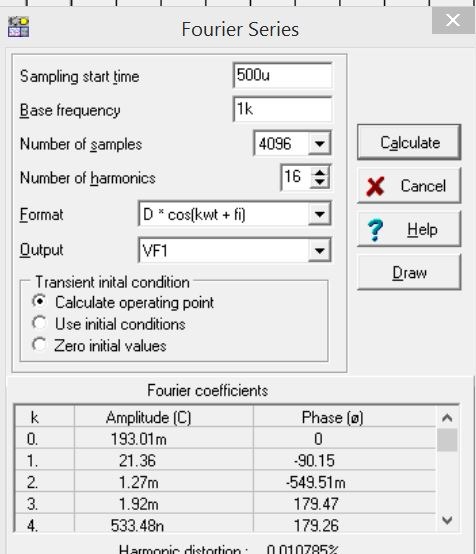Screen dimensions: 476x554
Task: Click the red X Cancel icon
Action: pyautogui.click(x=375, y=186)
